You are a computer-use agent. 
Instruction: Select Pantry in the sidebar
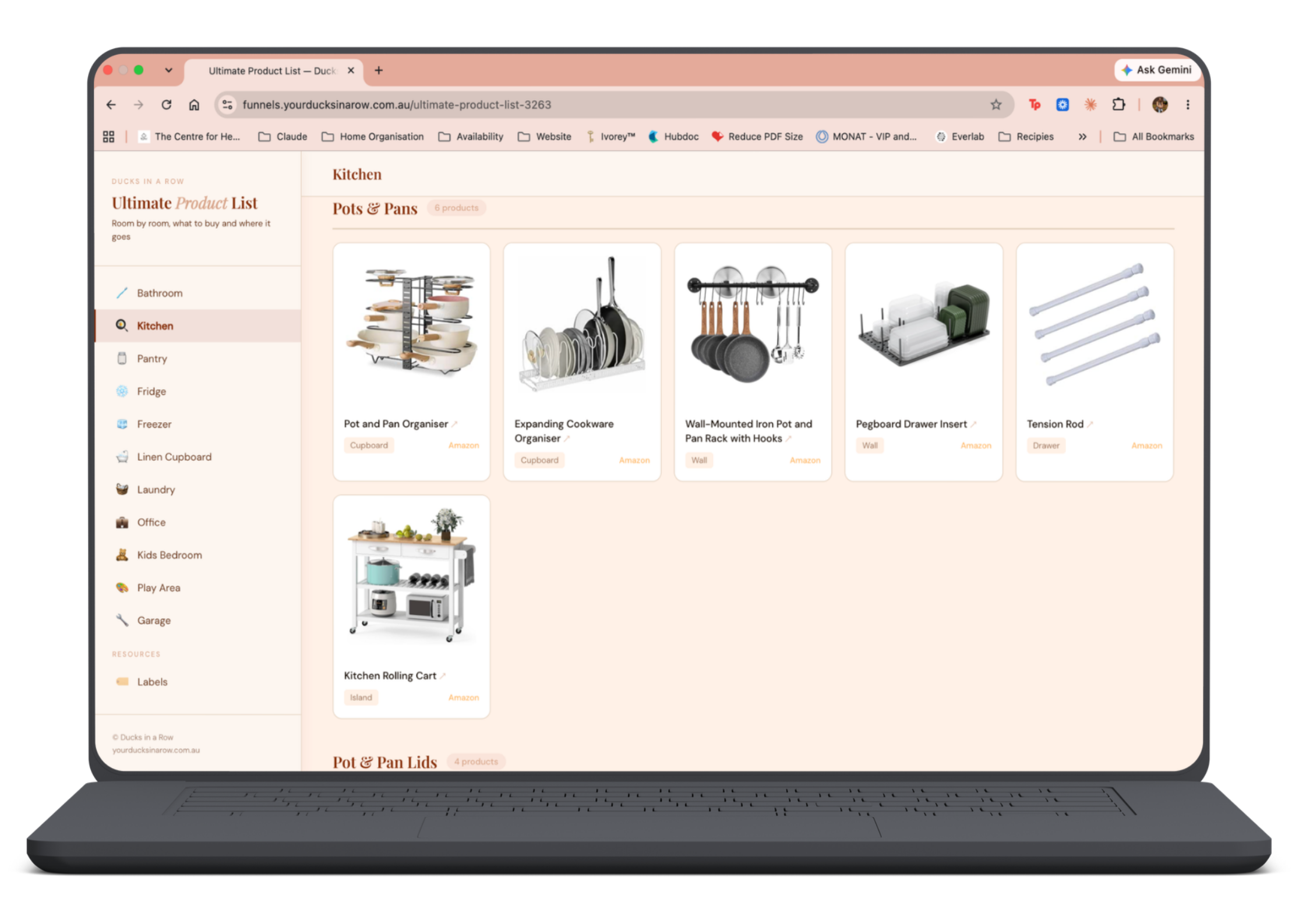pyautogui.click(x=198, y=359)
